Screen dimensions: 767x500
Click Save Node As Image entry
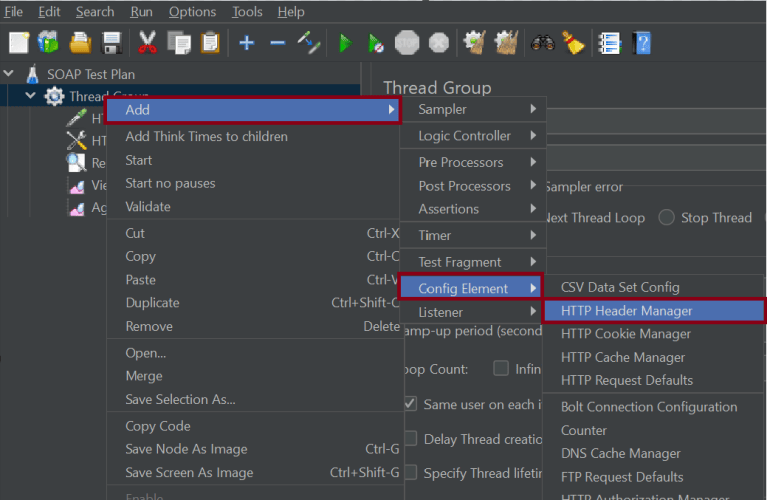pyautogui.click(x=254, y=449)
